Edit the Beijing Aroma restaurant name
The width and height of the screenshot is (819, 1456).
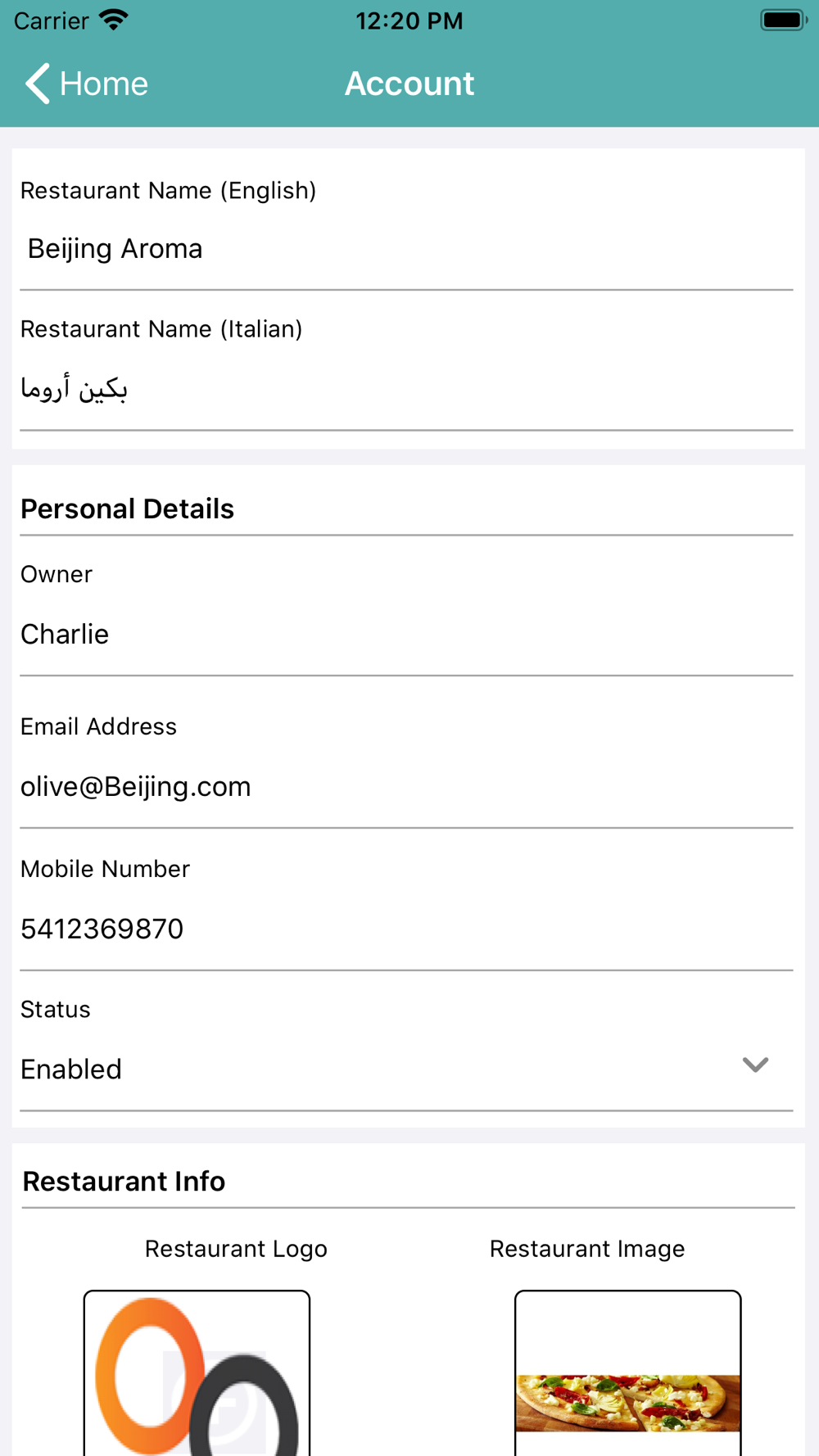click(406, 249)
